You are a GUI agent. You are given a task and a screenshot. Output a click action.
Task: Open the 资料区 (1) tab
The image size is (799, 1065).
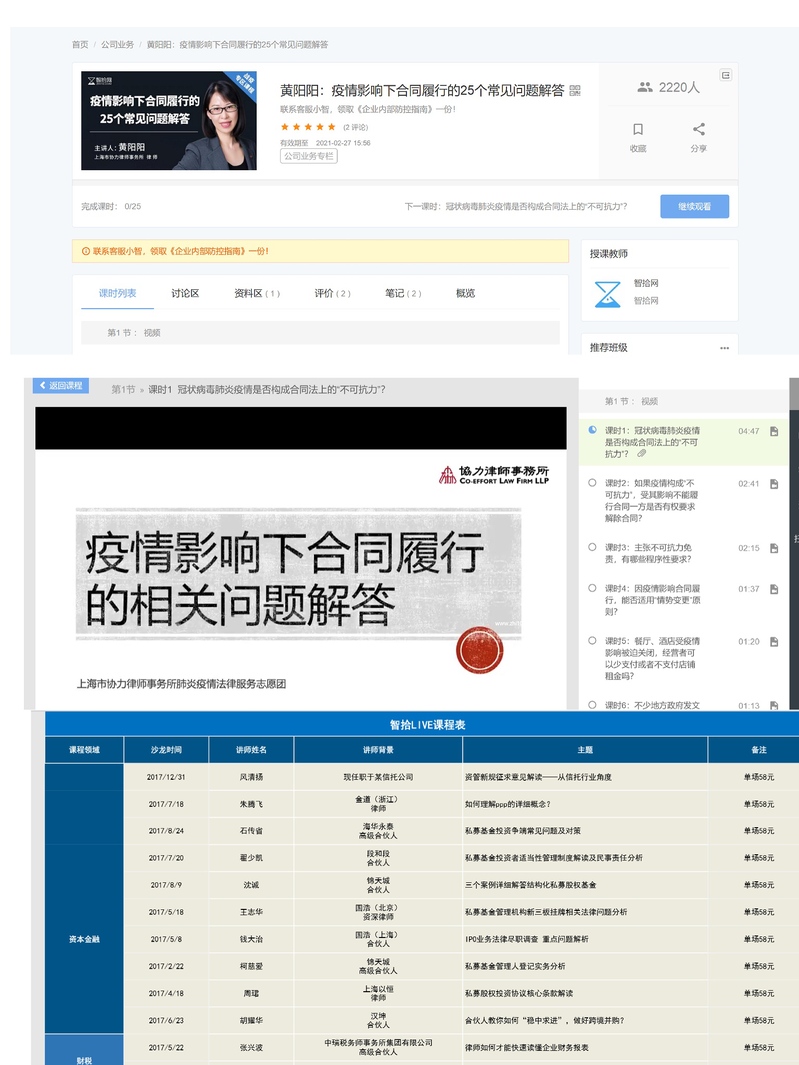257,293
